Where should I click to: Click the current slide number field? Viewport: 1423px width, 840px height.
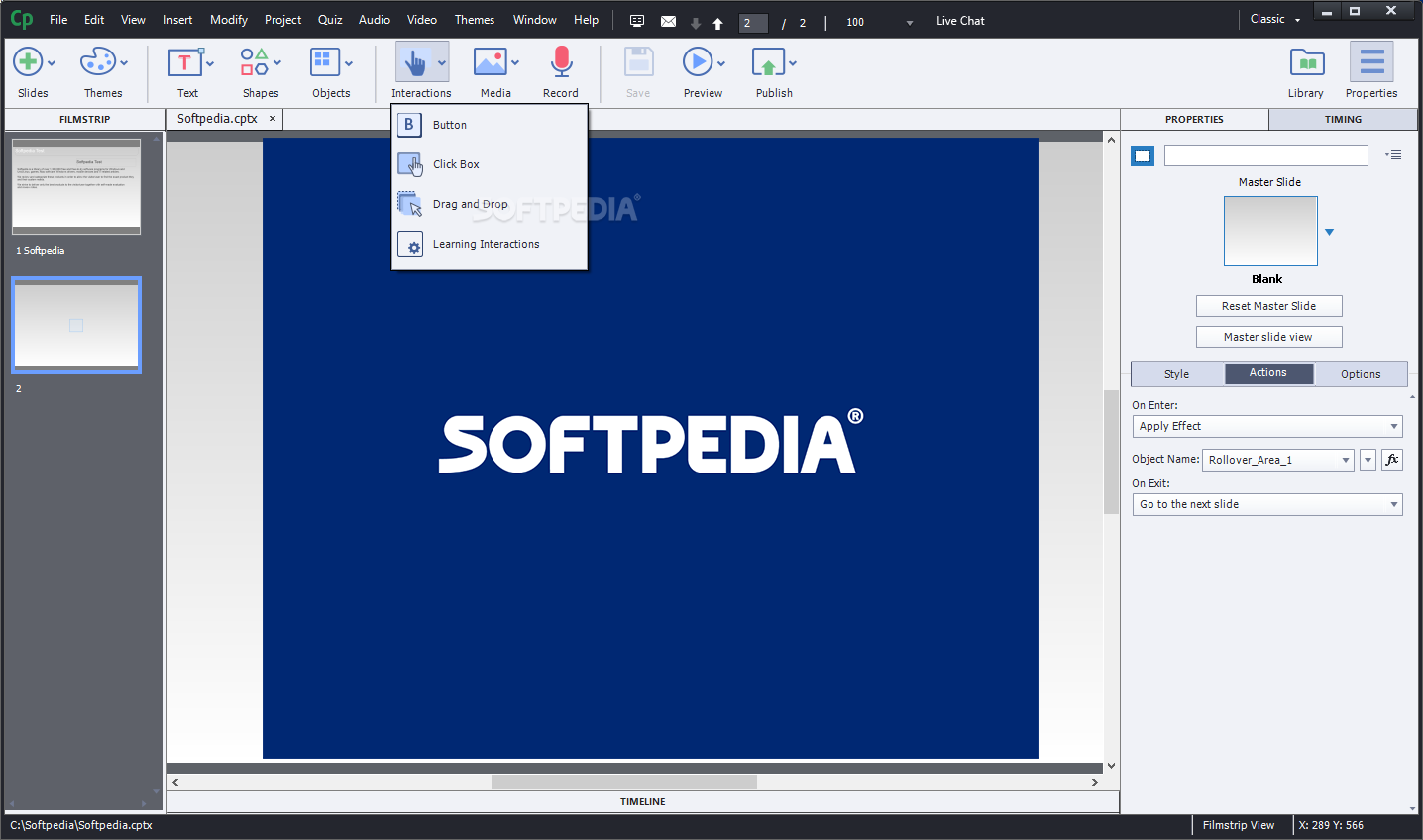(x=753, y=23)
